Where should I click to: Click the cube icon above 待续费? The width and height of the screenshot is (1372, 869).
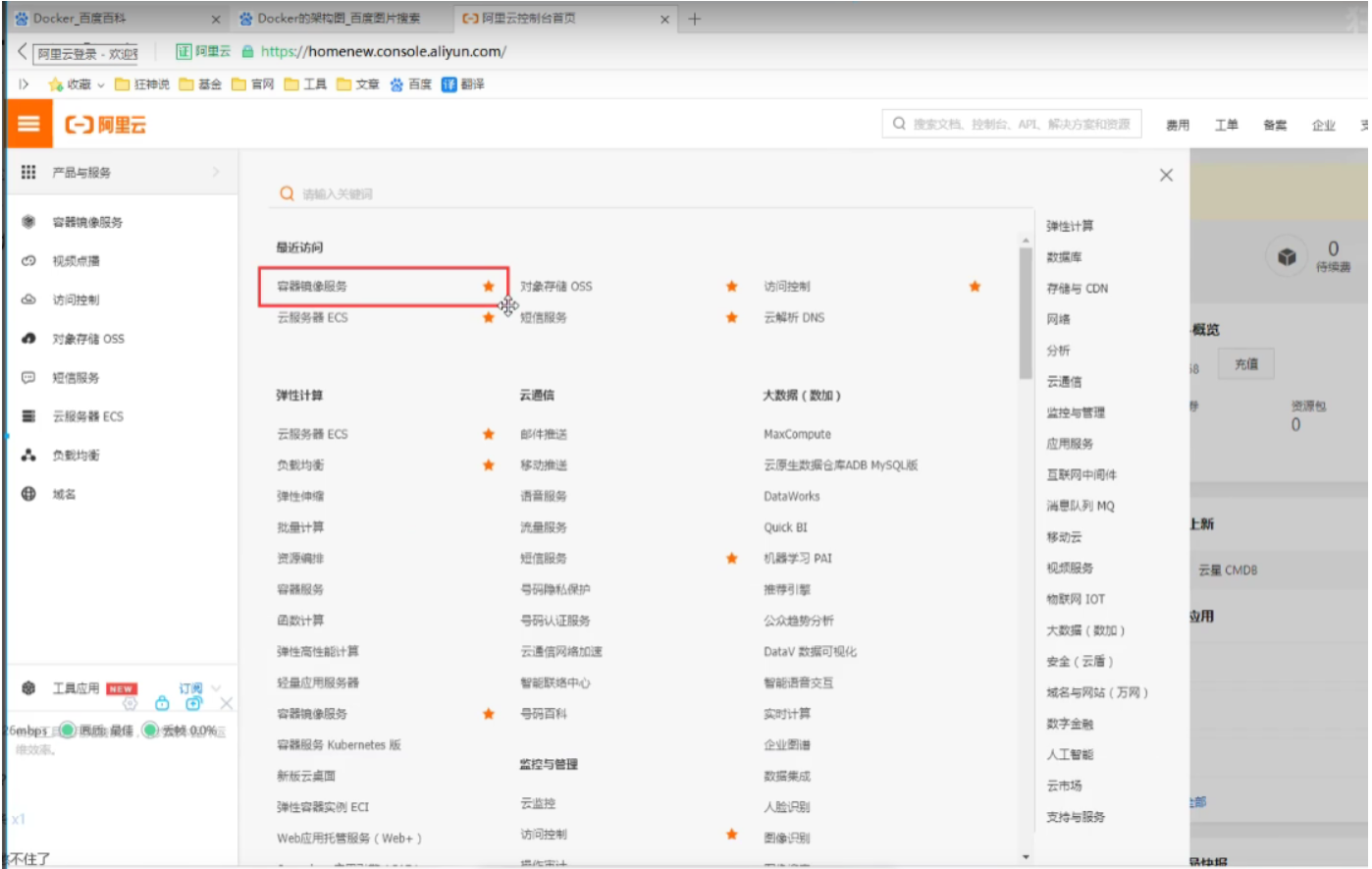pyautogui.click(x=1287, y=257)
